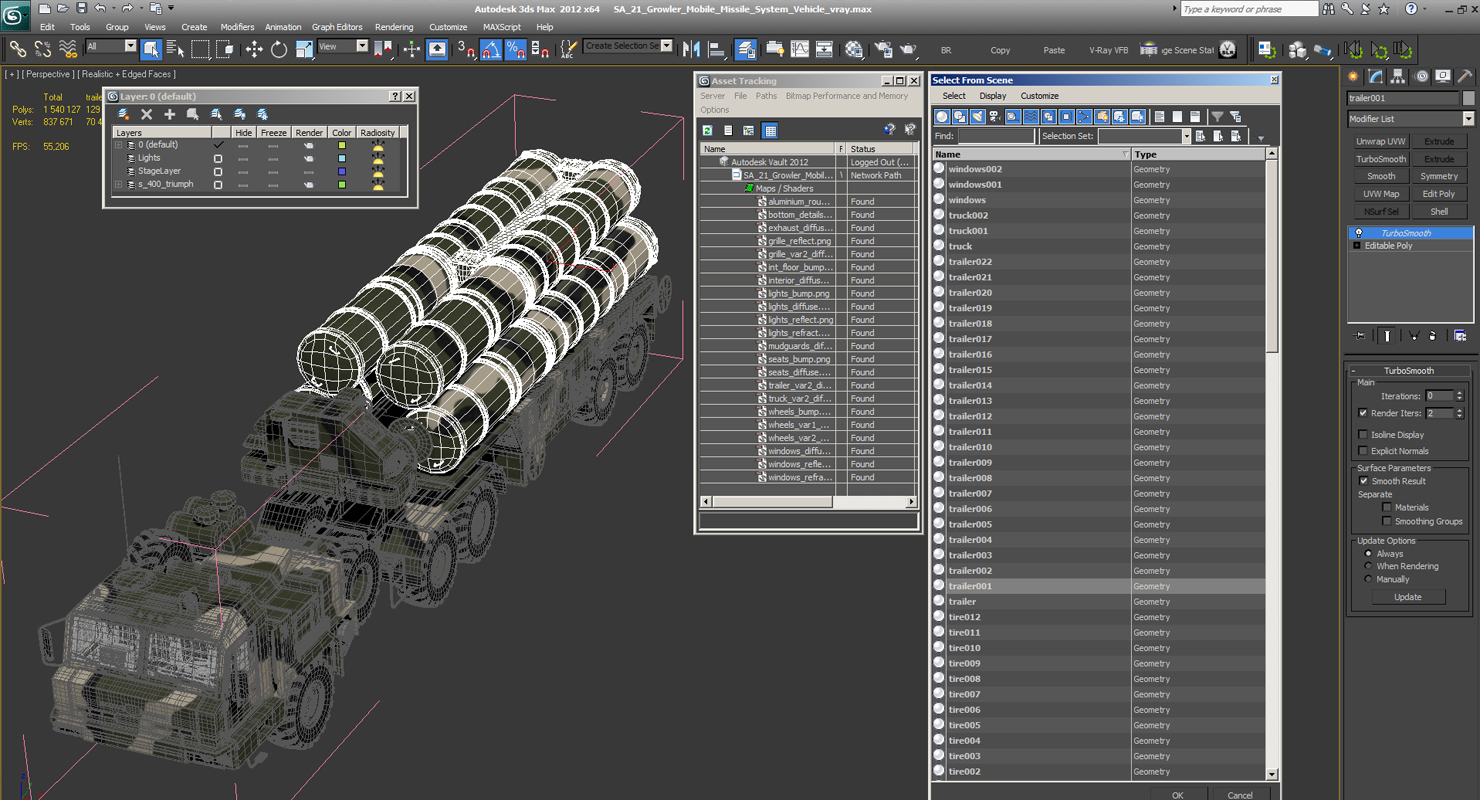Image resolution: width=1480 pixels, height=800 pixels.
Task: Set s_400_triumph as current layer checkbox
Action: click(x=218, y=185)
